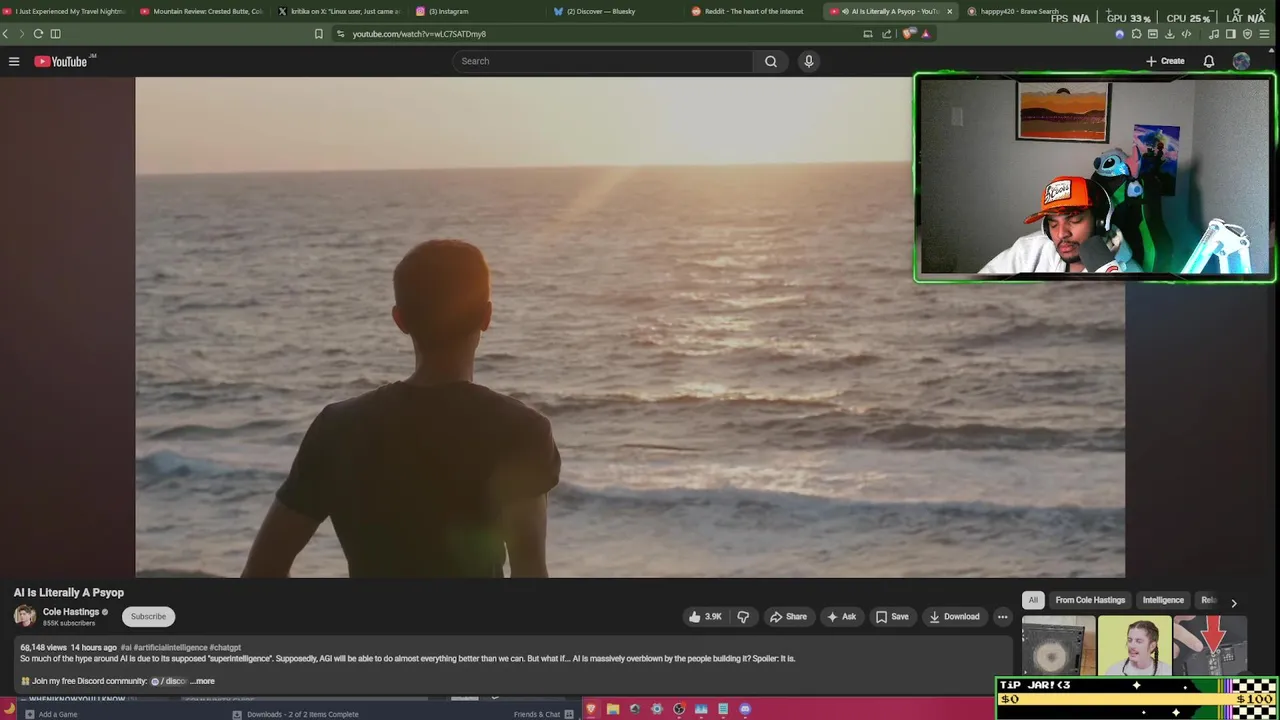
Task: Click the Create button
Action: point(1165,61)
